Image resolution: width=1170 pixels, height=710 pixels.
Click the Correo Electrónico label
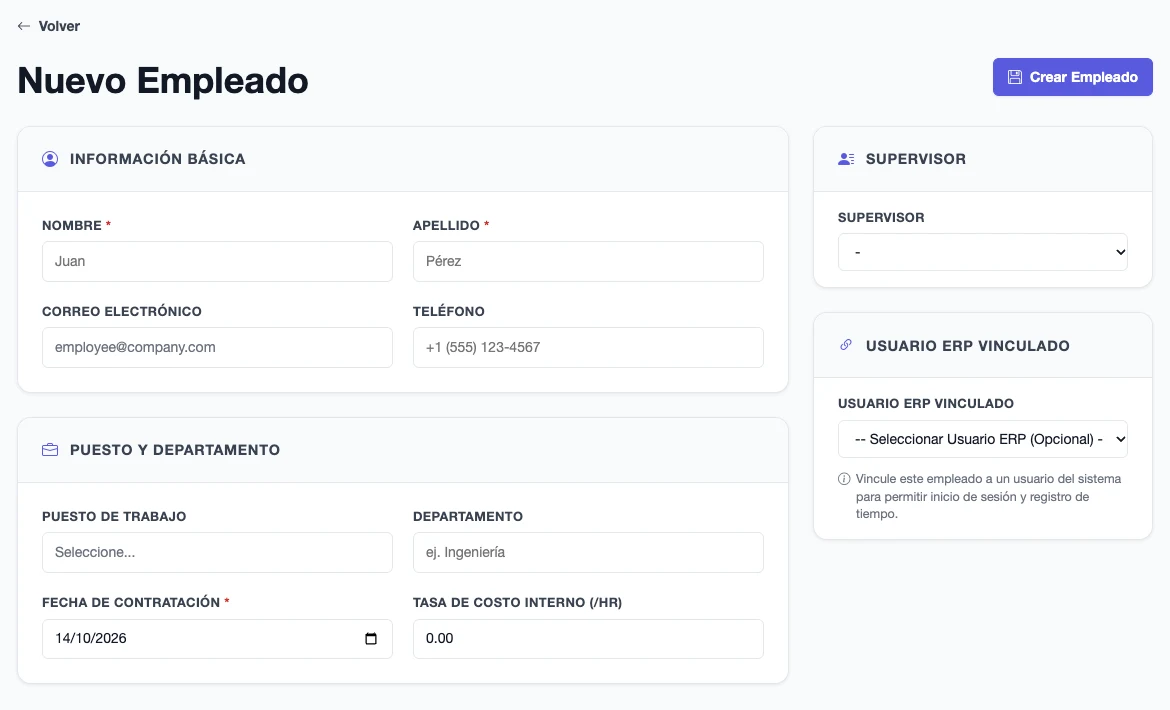pos(122,311)
